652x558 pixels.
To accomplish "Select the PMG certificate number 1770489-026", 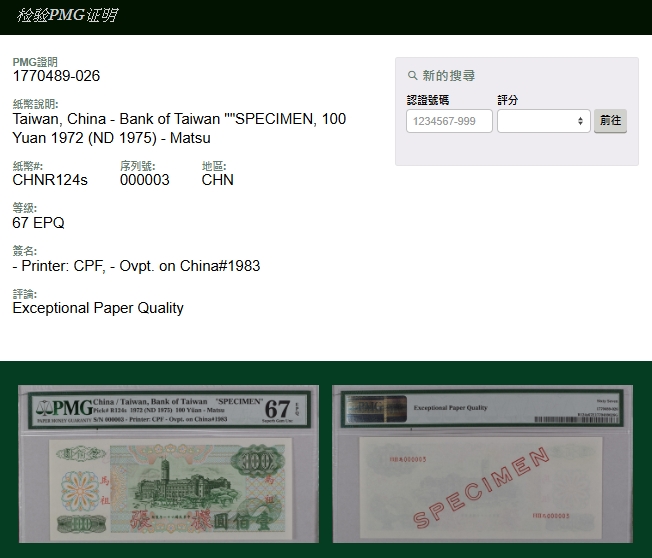I will 56,76.
